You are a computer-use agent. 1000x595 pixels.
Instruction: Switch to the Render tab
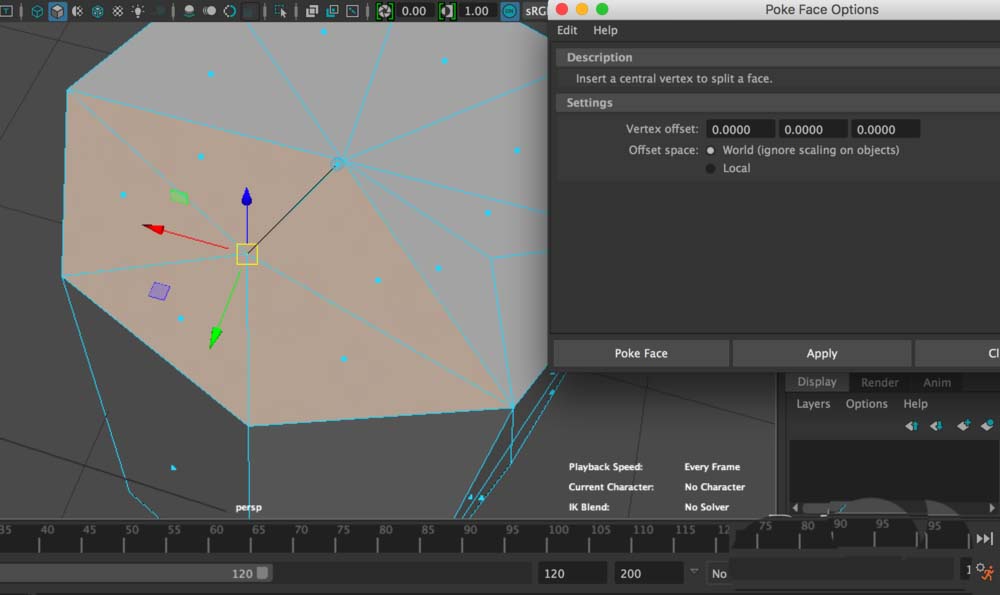point(879,382)
